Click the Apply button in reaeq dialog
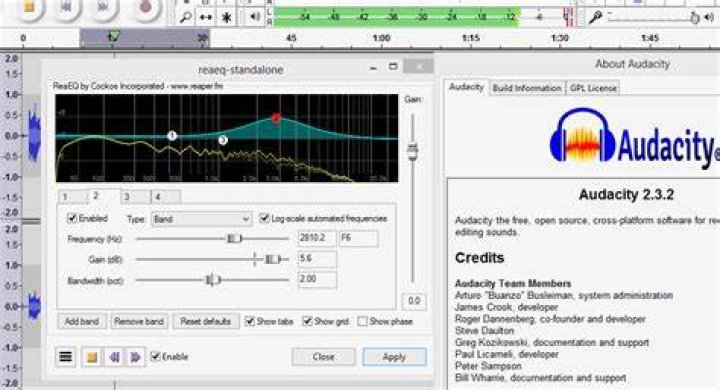Image resolution: width=720 pixels, height=390 pixels. 394,357
